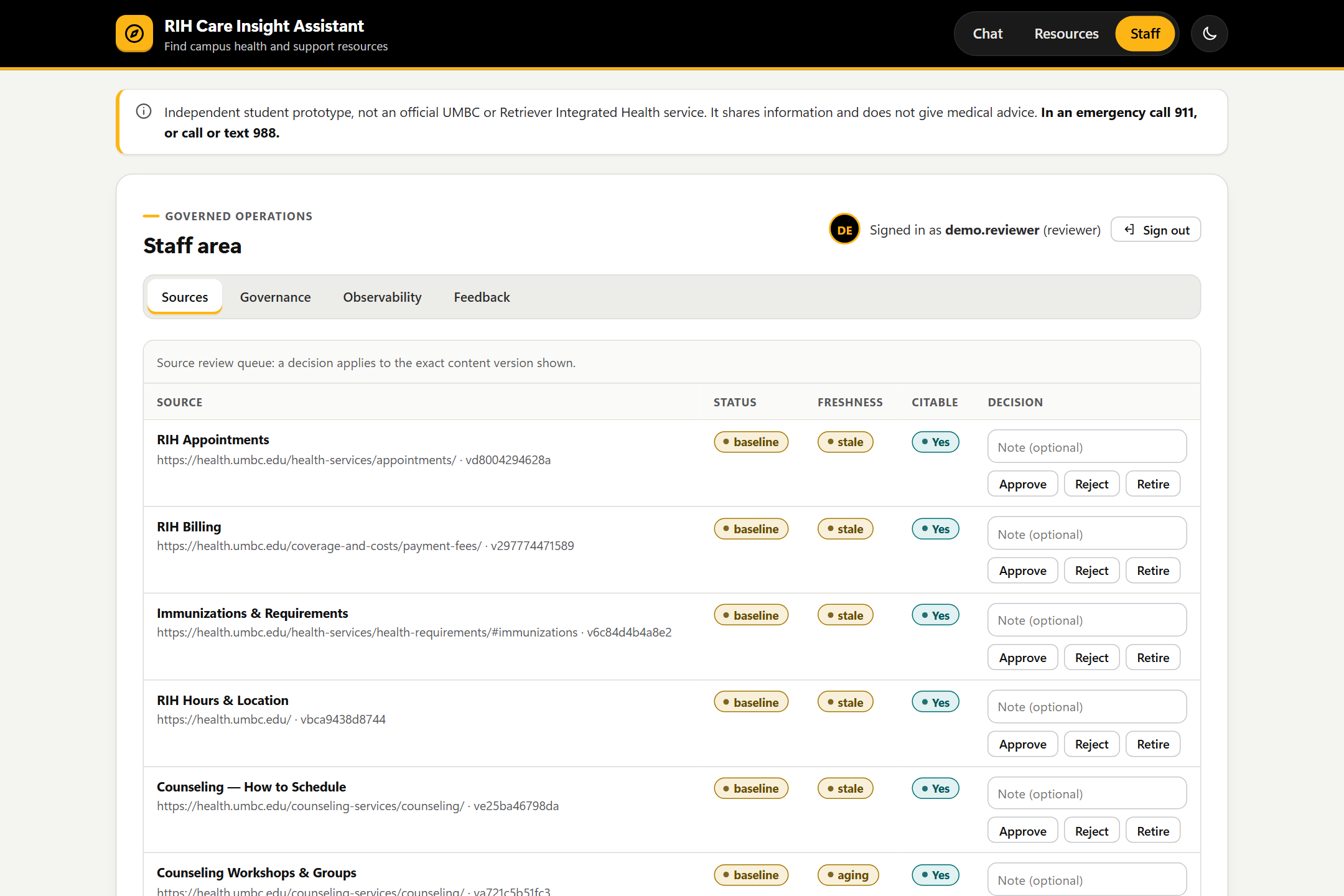This screenshot has width=1344, height=896.
Task: Click the RIH Appointments source title
Action: pos(213,439)
